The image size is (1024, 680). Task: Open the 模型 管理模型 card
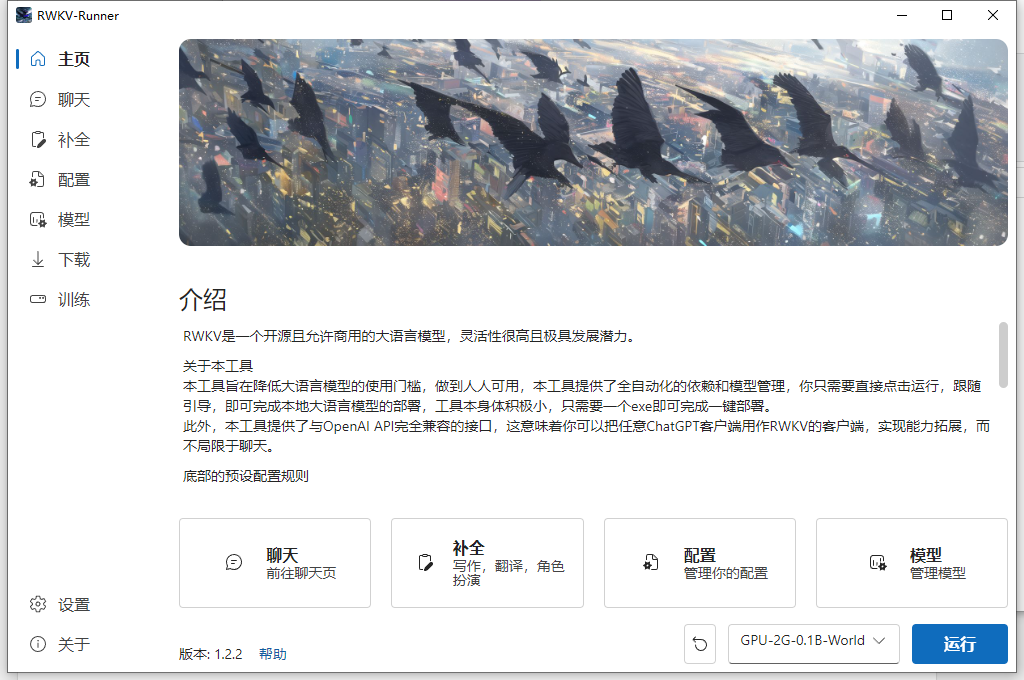912,563
